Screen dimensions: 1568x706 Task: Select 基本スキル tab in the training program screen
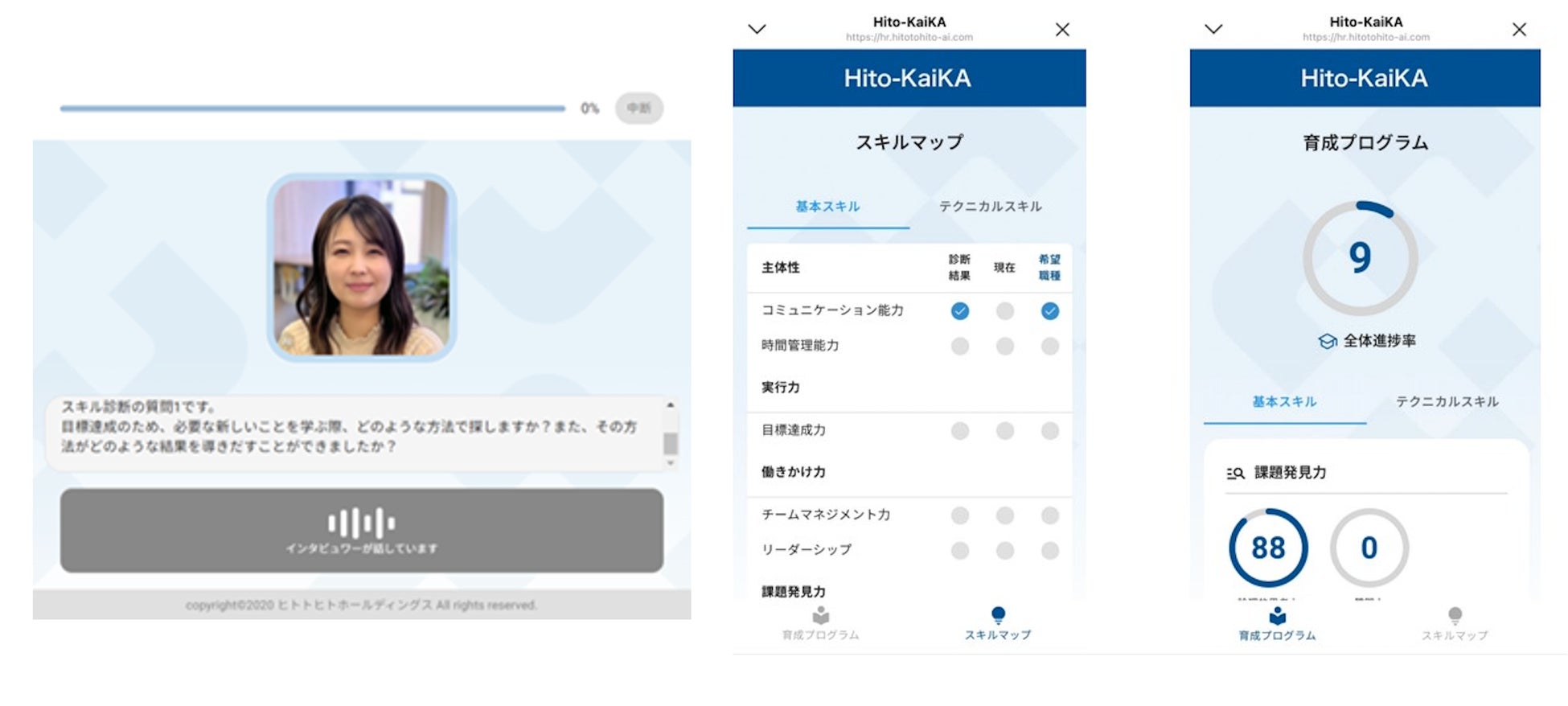pos(1284,401)
